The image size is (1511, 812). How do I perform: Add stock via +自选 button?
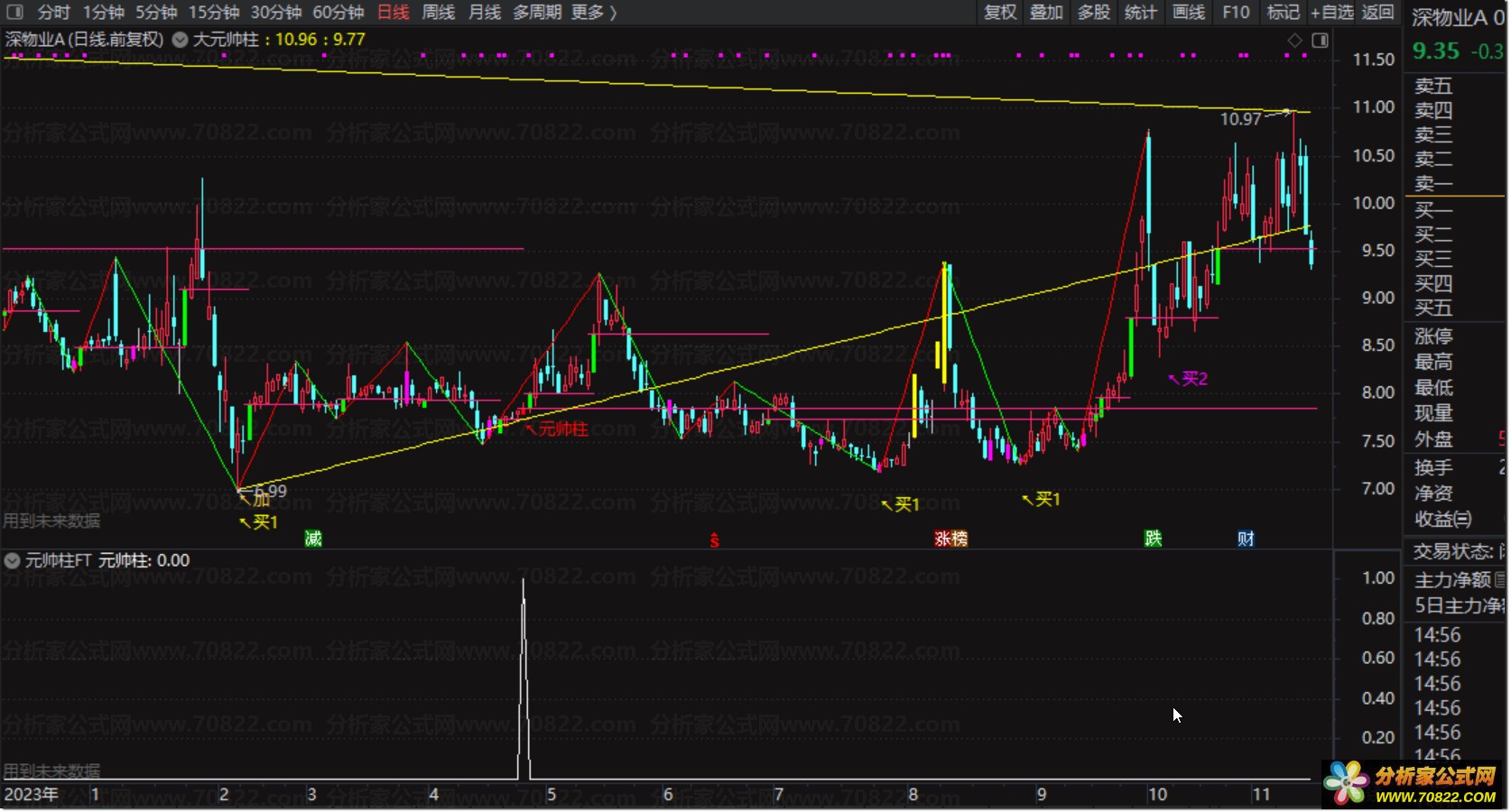coord(1331,13)
